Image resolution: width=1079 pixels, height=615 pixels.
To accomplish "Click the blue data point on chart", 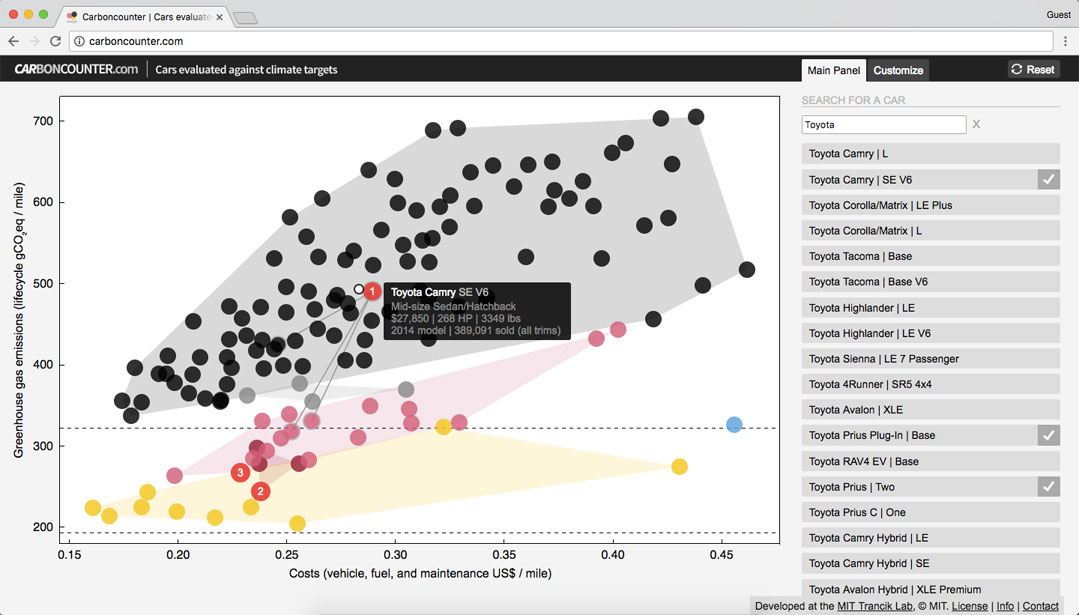I will [734, 424].
